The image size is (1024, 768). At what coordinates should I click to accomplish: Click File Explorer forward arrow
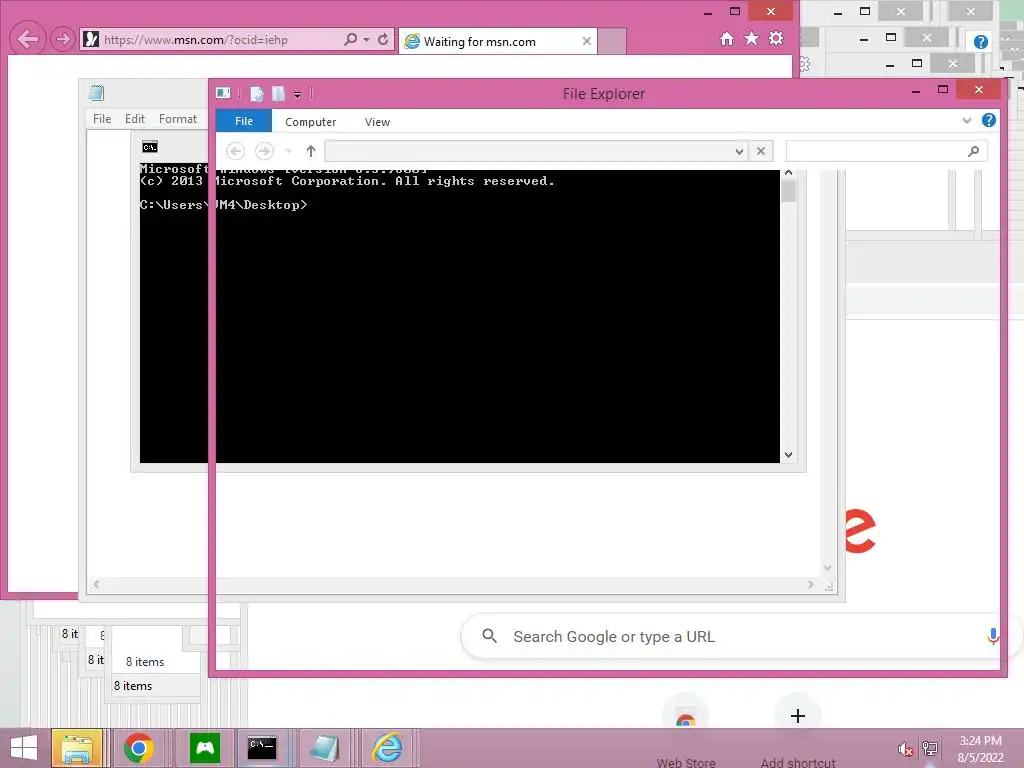pyautogui.click(x=264, y=152)
